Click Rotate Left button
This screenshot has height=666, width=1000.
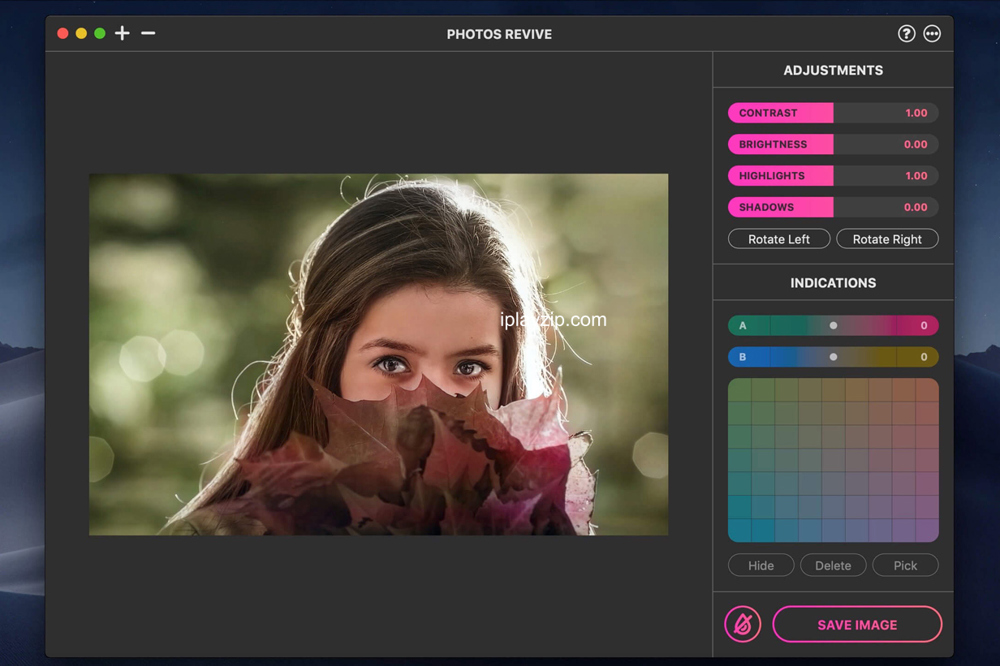pos(779,239)
